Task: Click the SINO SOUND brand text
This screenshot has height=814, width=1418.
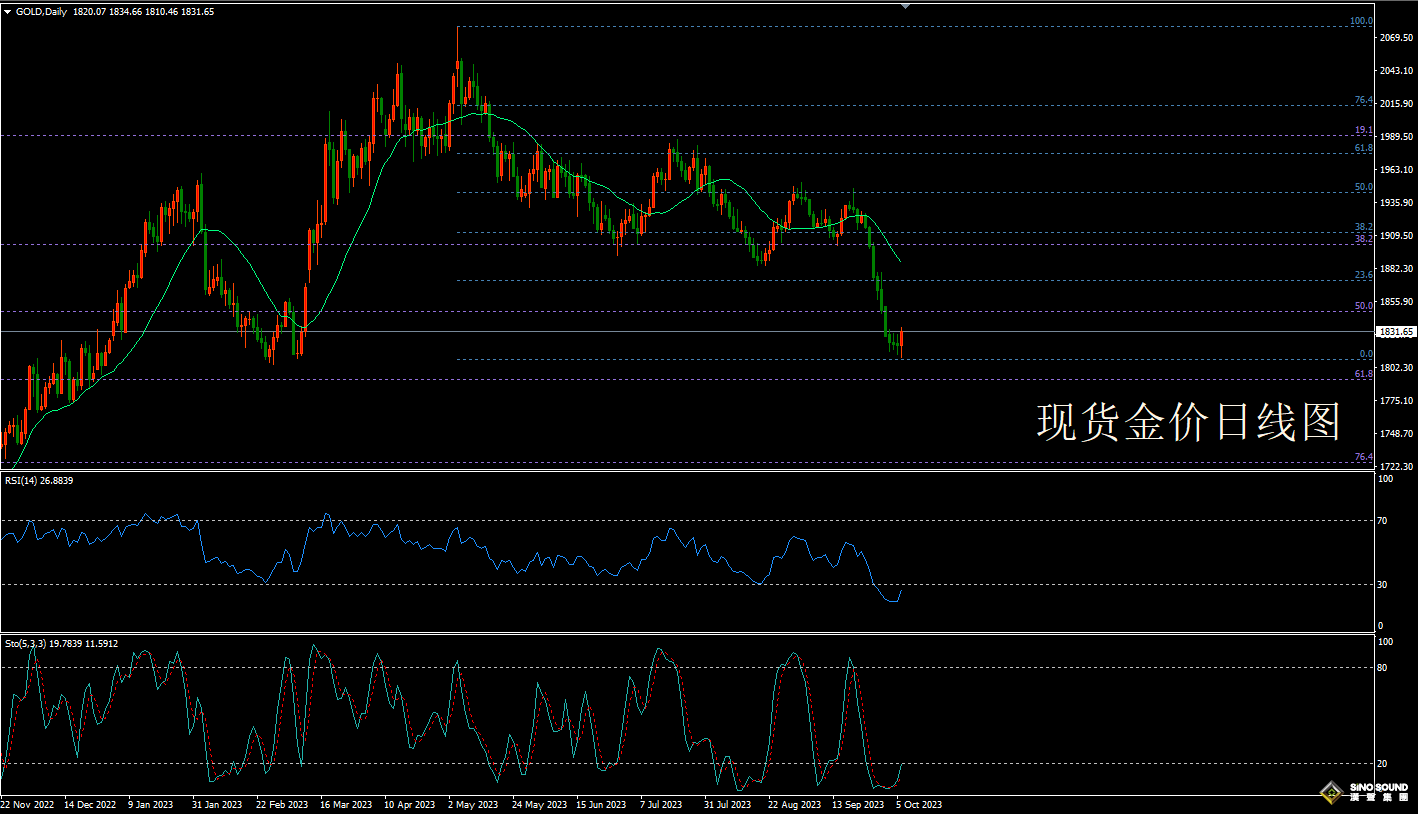Action: coord(1378,788)
